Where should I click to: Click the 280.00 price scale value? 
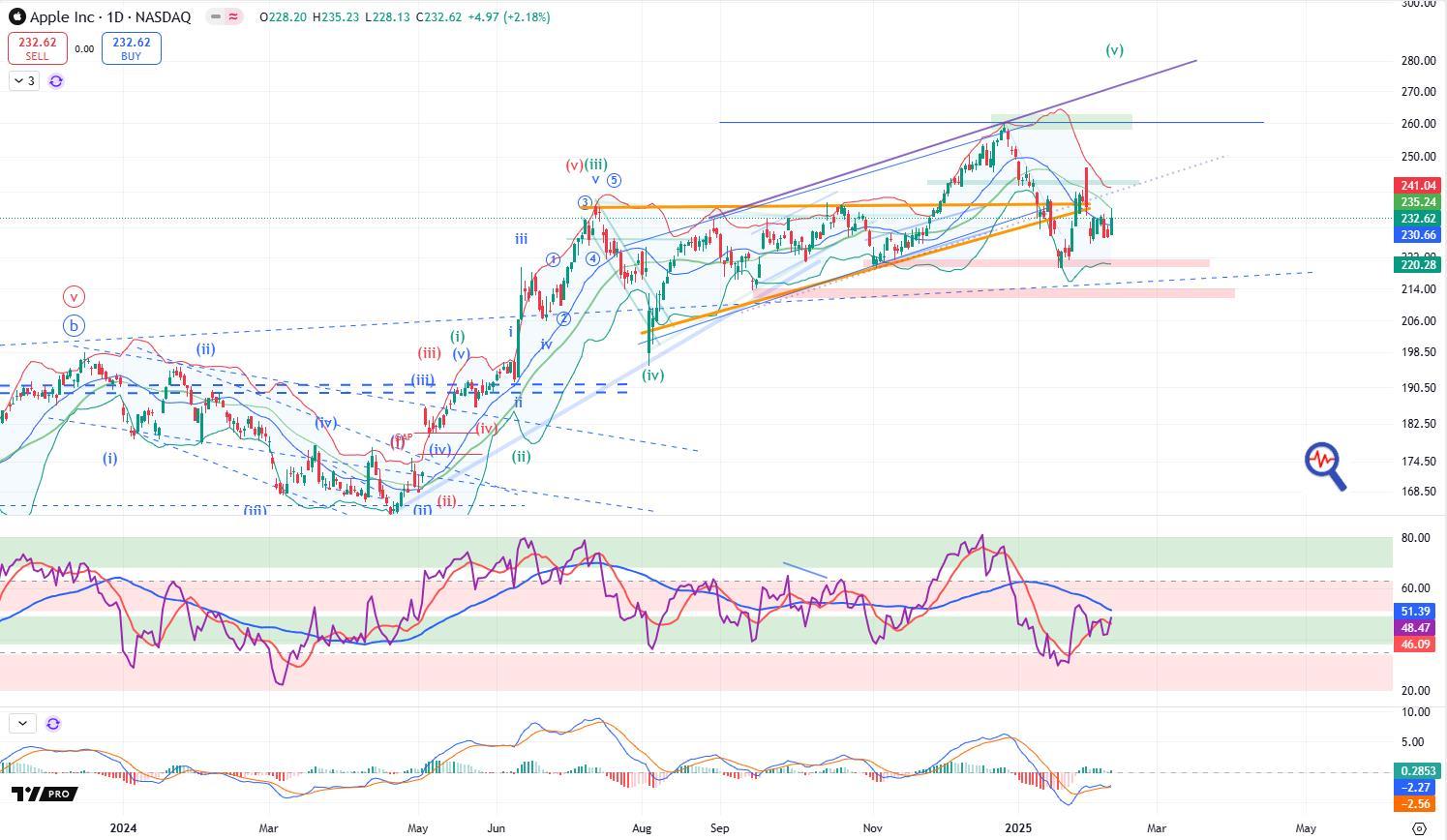coord(1418,61)
